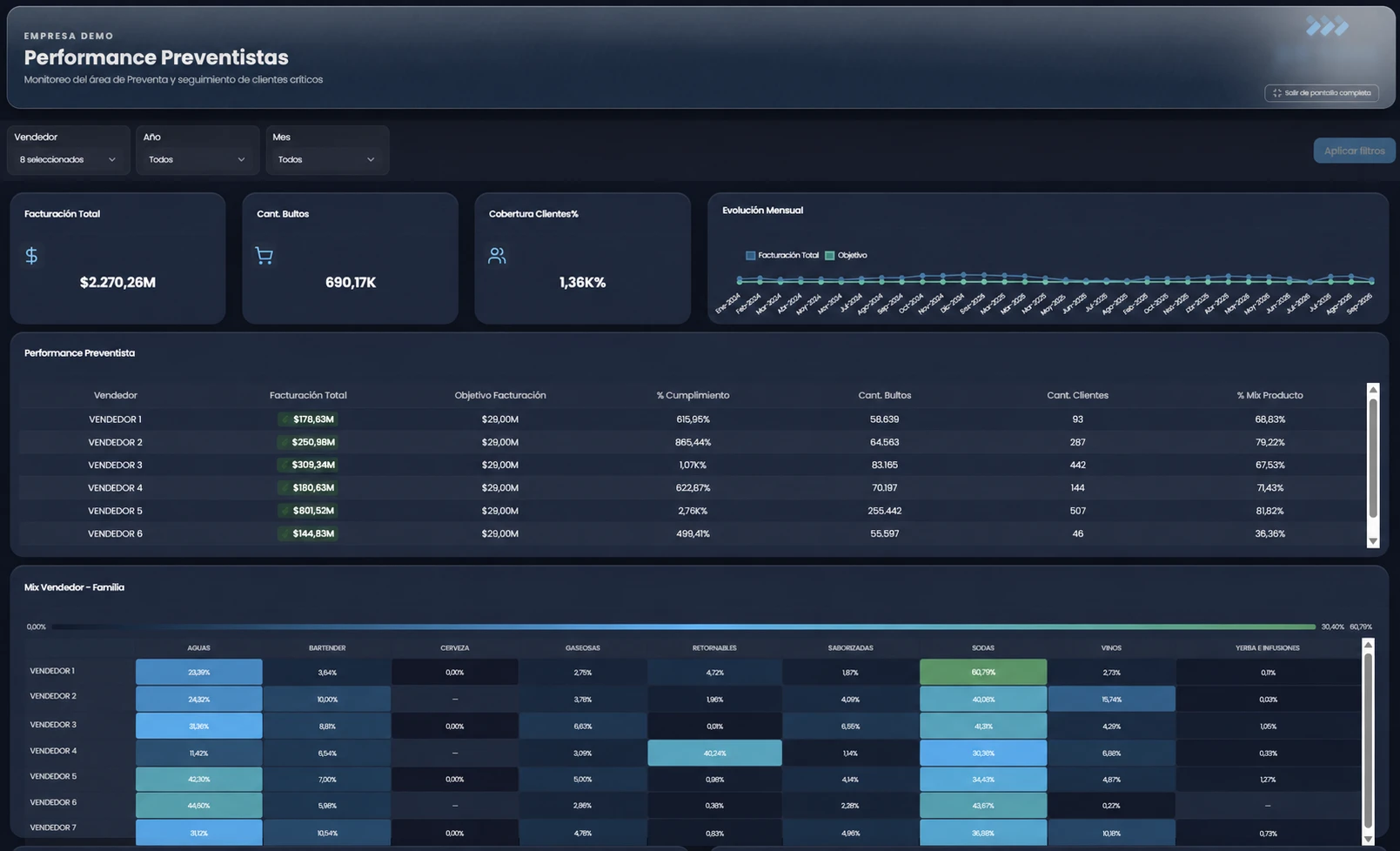Click the logo chevrons icon in header

coord(1327,27)
